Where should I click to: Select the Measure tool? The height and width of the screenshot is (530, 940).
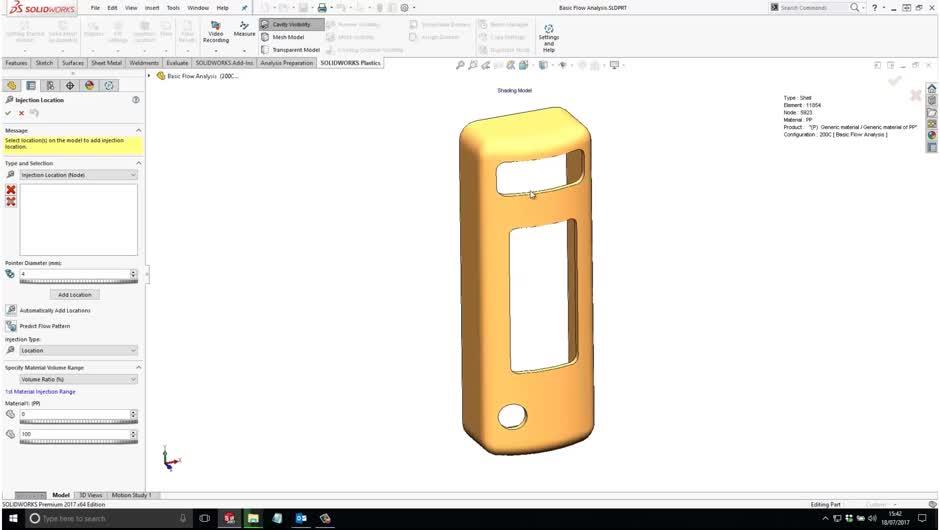tap(244, 29)
